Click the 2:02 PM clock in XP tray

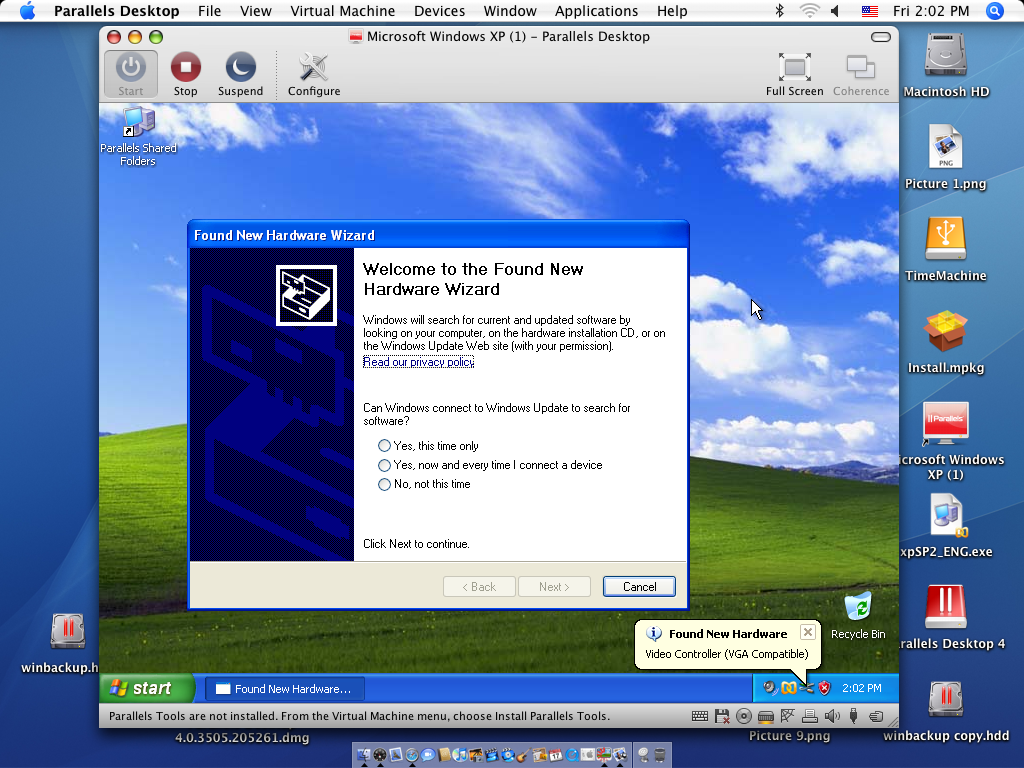pyautogui.click(x=861, y=688)
